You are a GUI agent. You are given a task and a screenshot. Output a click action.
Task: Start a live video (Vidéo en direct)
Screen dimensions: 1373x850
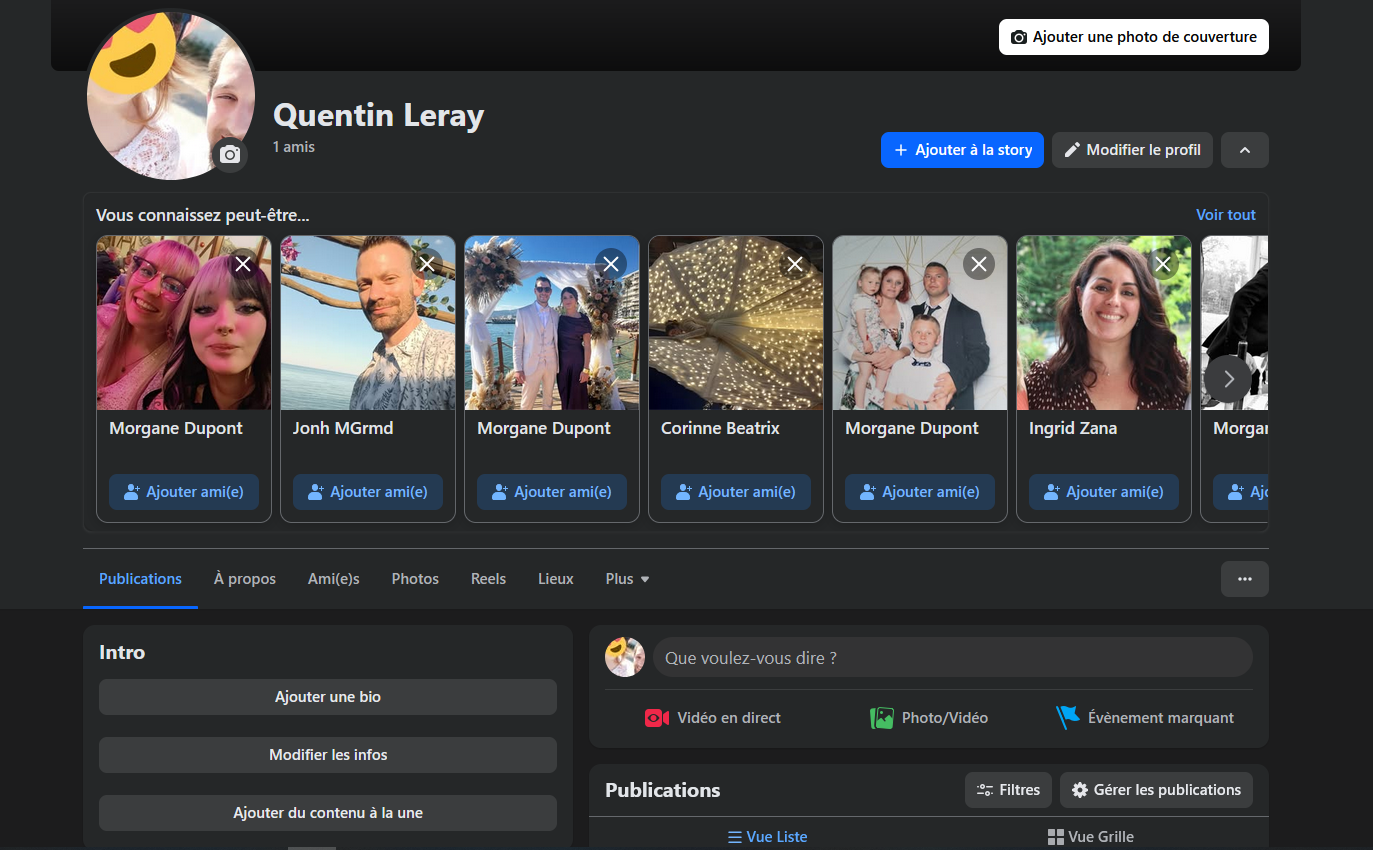(713, 718)
